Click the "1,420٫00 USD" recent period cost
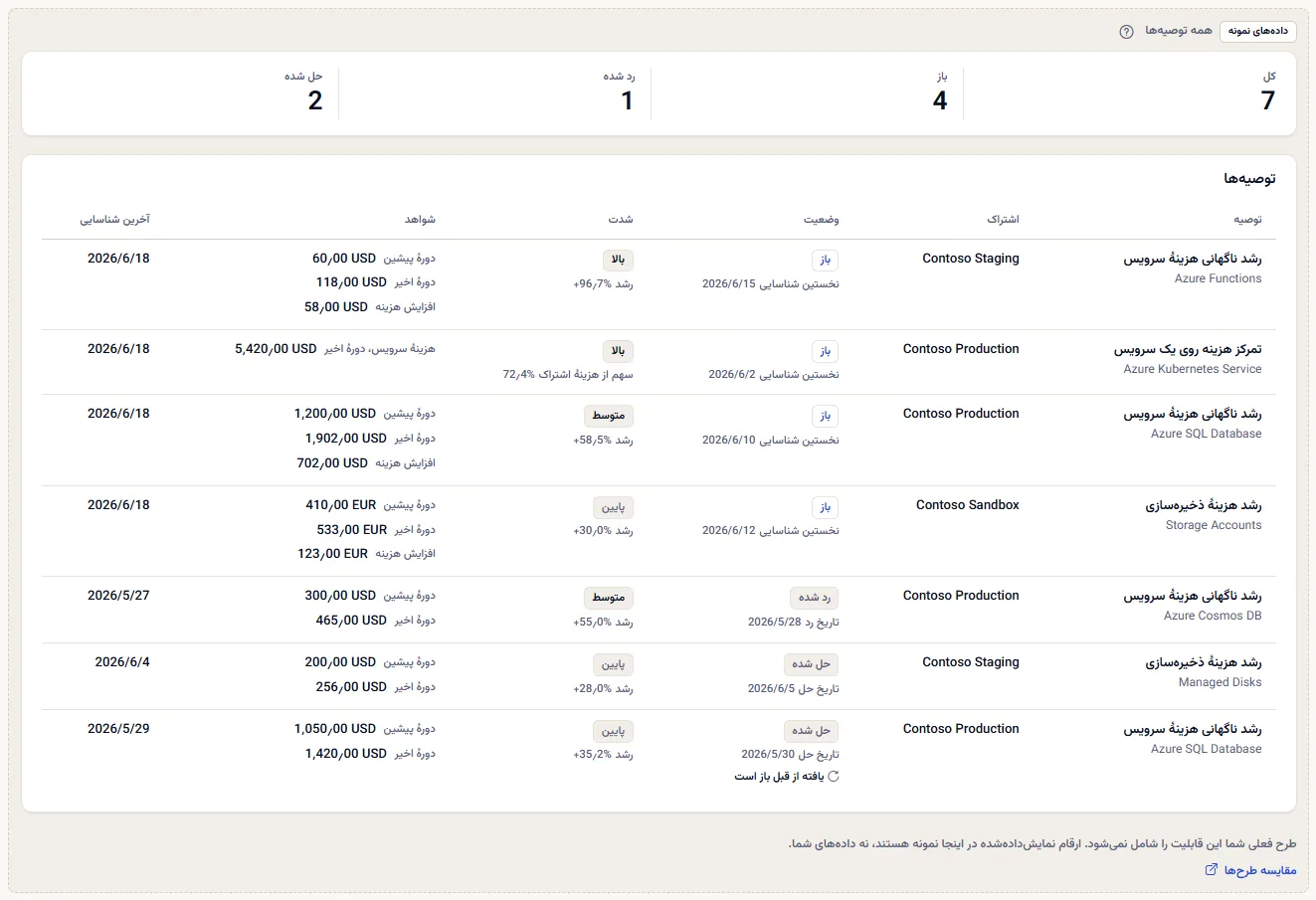 [x=346, y=754]
